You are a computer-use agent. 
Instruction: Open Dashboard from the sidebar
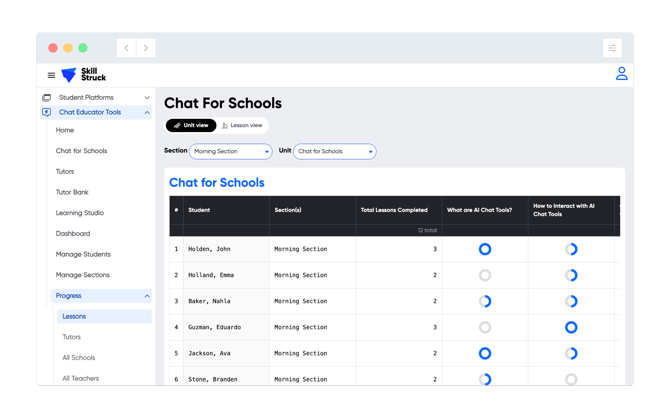73,234
